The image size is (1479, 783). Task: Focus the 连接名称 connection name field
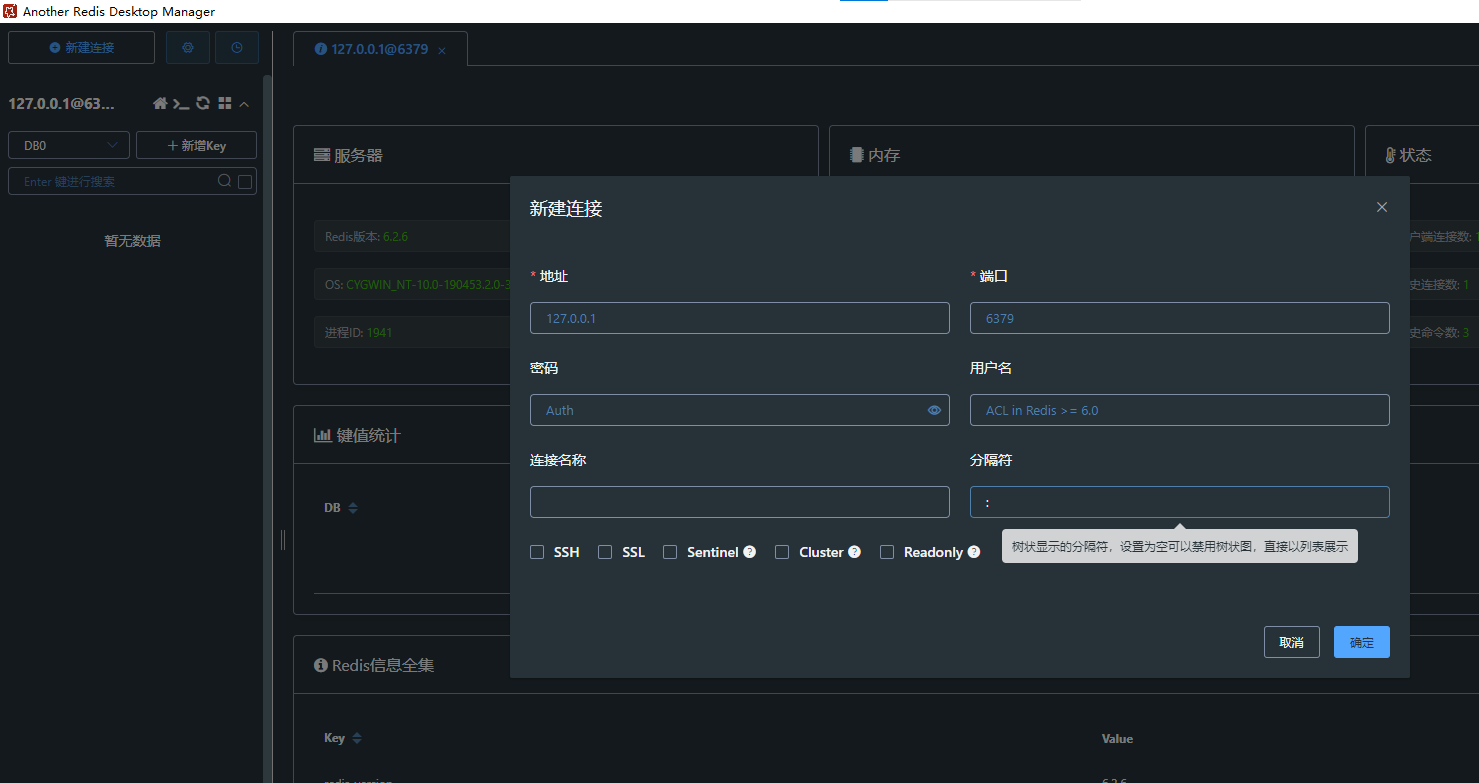(x=740, y=502)
